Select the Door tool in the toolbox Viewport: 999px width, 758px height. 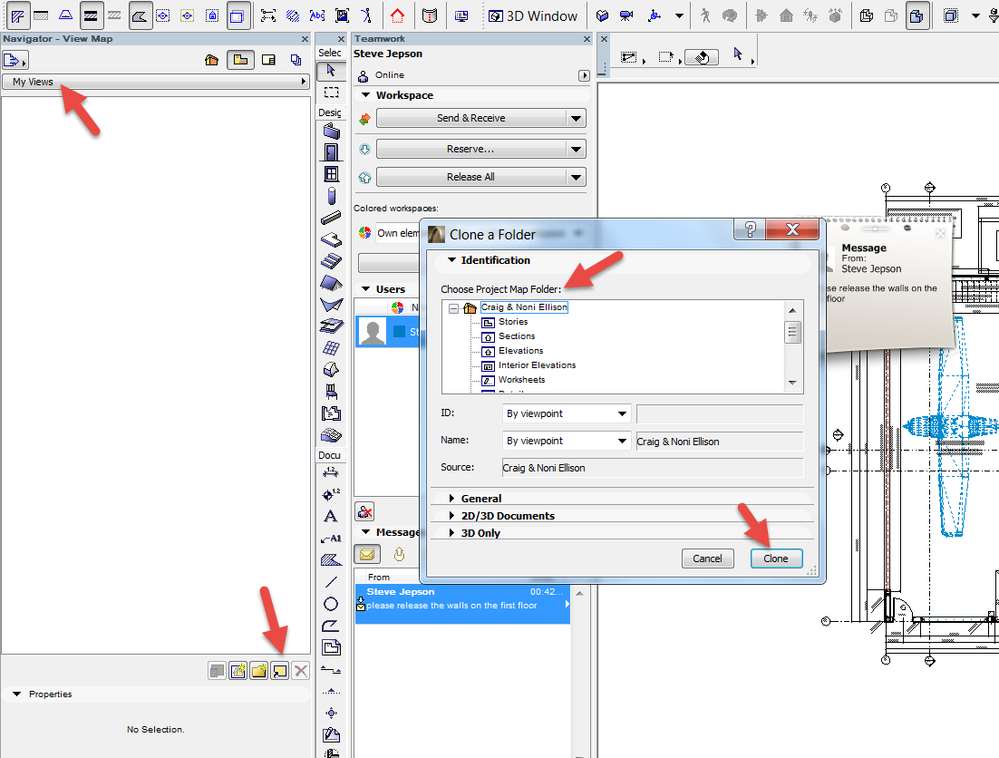(331, 152)
